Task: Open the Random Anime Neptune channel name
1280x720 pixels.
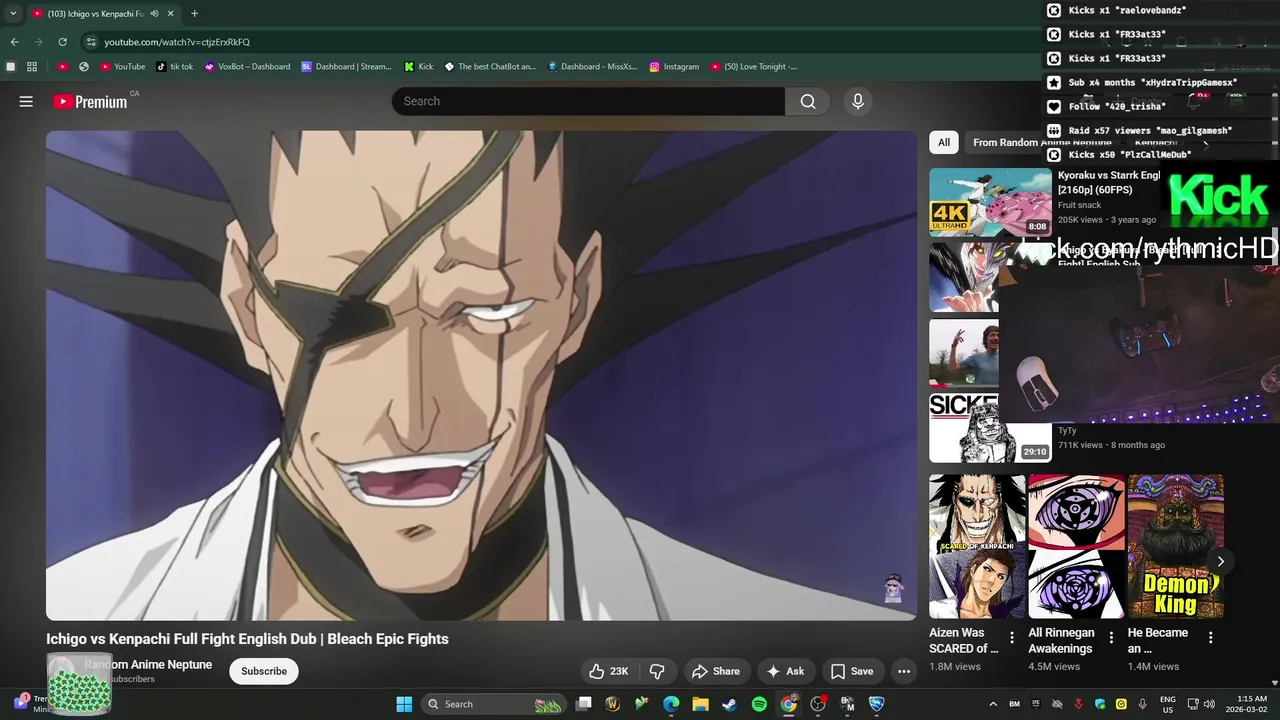Action: click(x=148, y=664)
